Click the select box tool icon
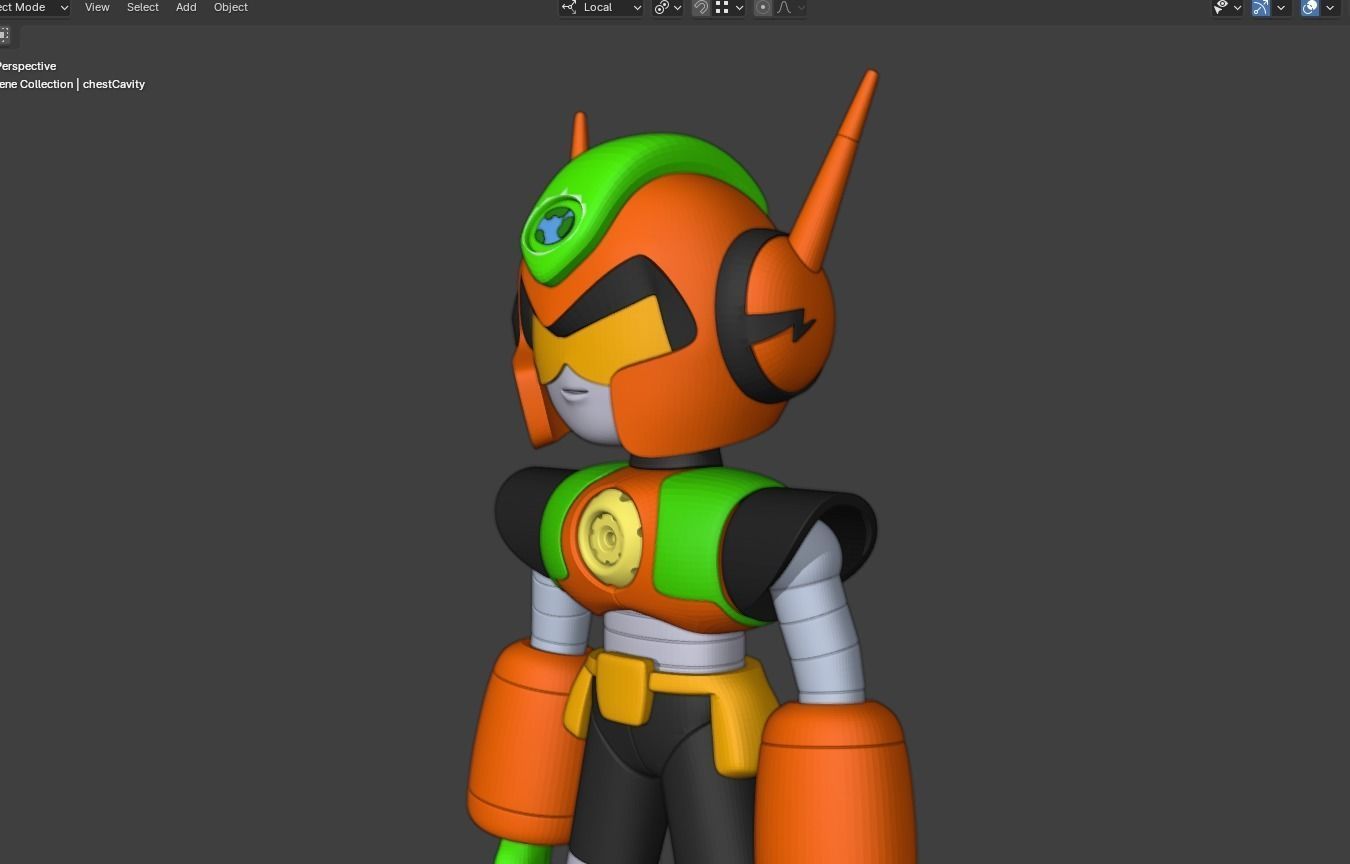 tap(5, 35)
